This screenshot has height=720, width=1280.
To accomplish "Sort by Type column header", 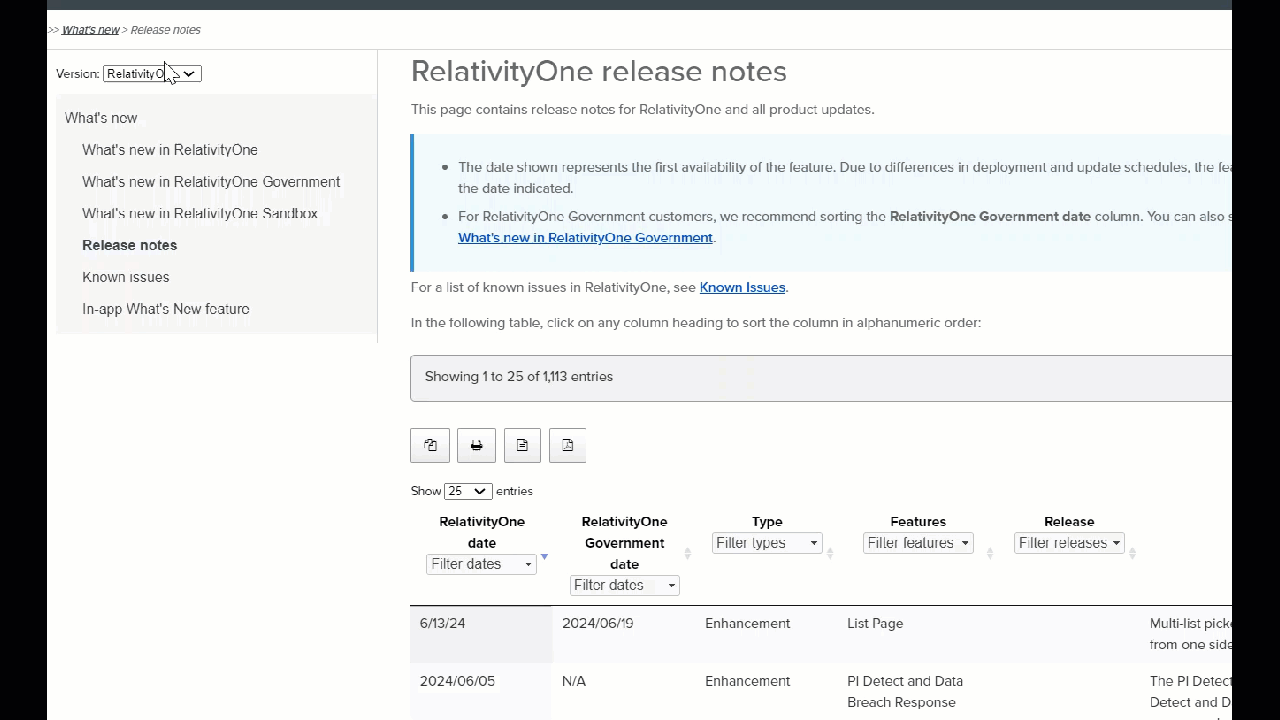I will coord(767,521).
